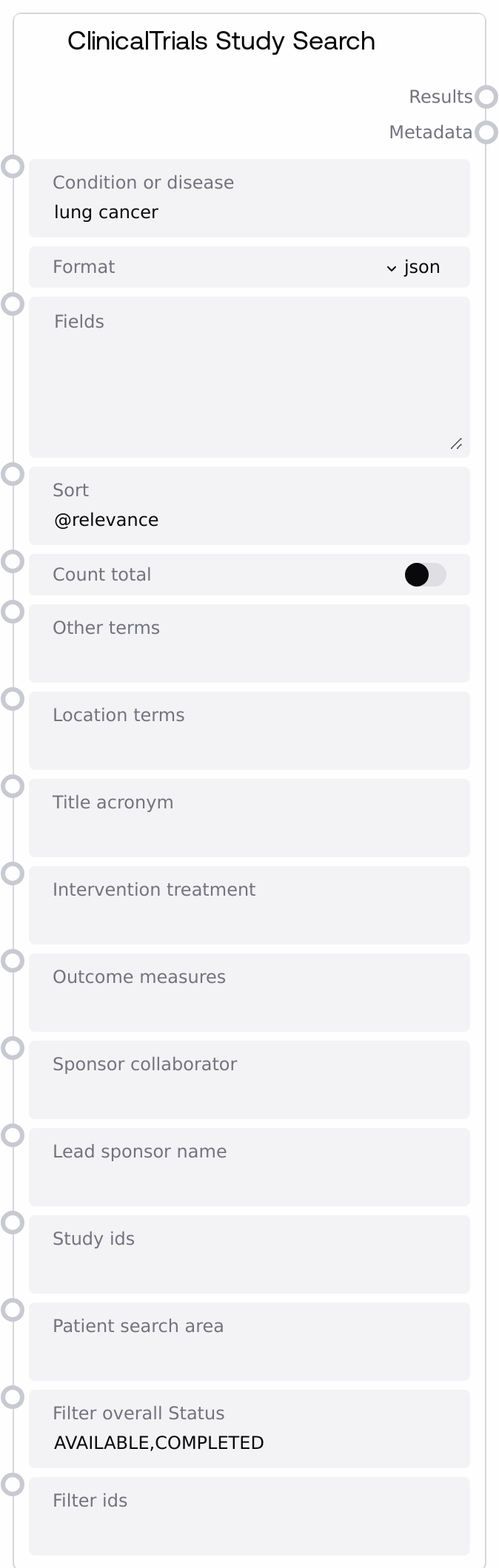The height and width of the screenshot is (1568, 499).
Task: Click the Condition or disease input port
Action: click(13, 166)
